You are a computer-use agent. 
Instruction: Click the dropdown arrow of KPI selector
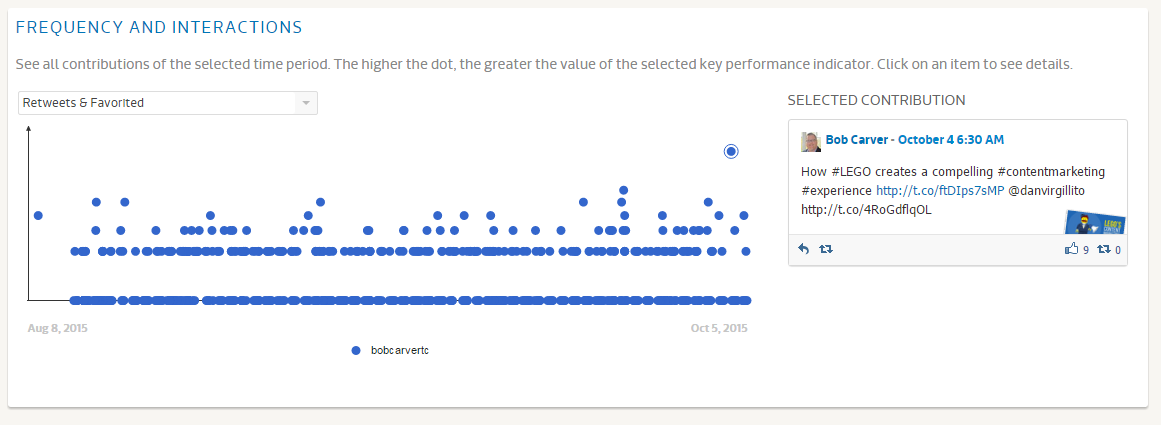pos(306,103)
